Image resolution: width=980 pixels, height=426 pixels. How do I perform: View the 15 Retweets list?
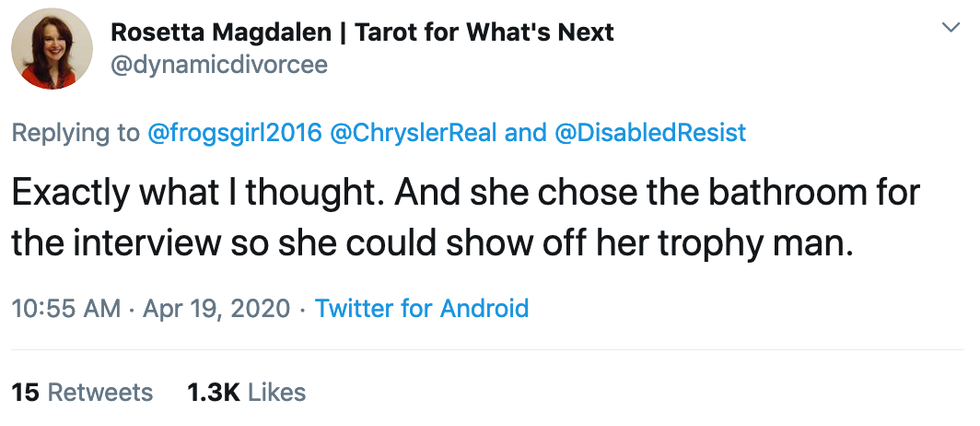[x=82, y=392]
